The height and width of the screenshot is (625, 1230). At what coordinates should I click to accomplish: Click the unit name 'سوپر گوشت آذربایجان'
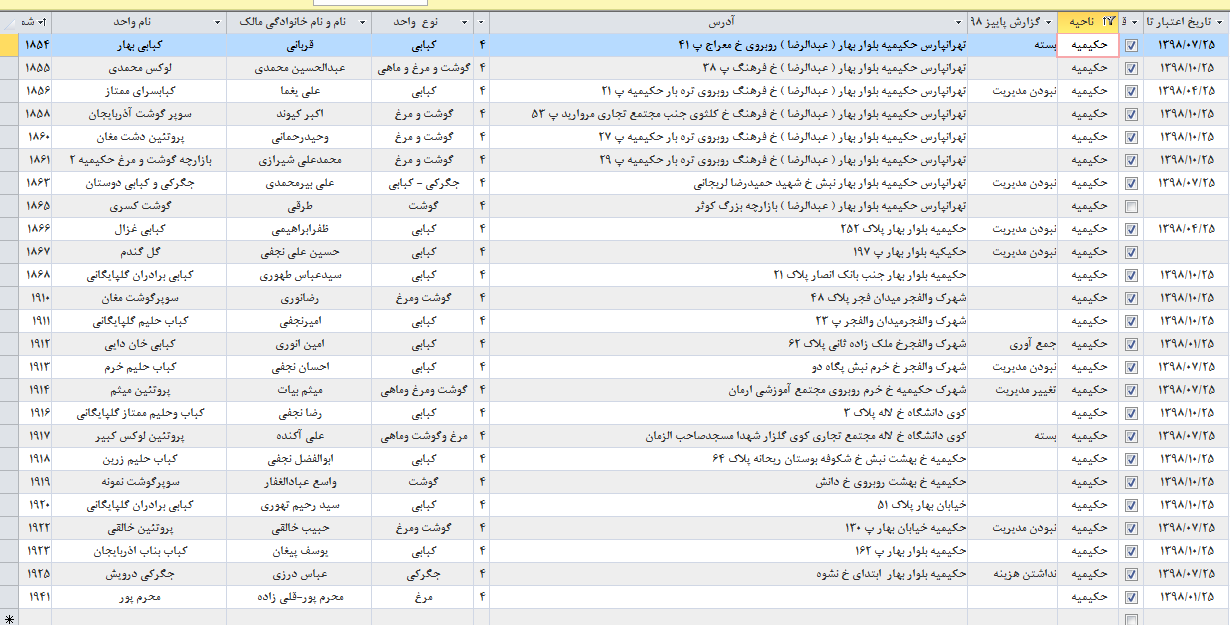pyautogui.click(x=138, y=114)
